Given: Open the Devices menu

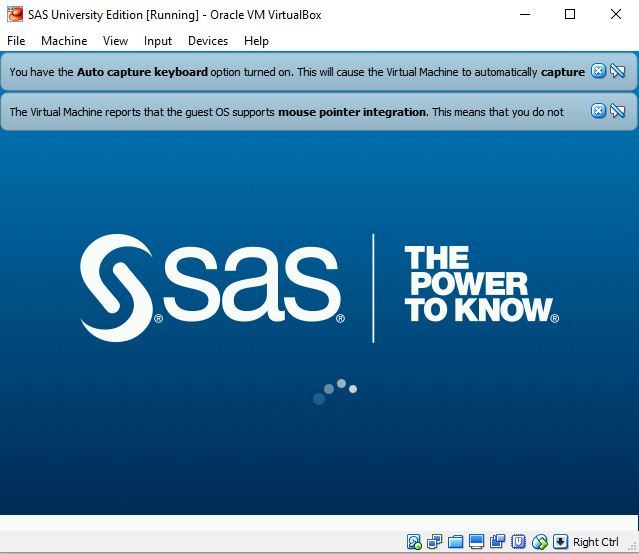Looking at the screenshot, I should tap(208, 41).
